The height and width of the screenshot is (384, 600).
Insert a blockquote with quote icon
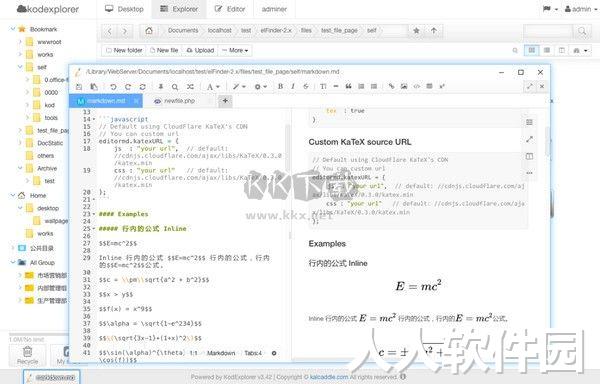click(349, 86)
